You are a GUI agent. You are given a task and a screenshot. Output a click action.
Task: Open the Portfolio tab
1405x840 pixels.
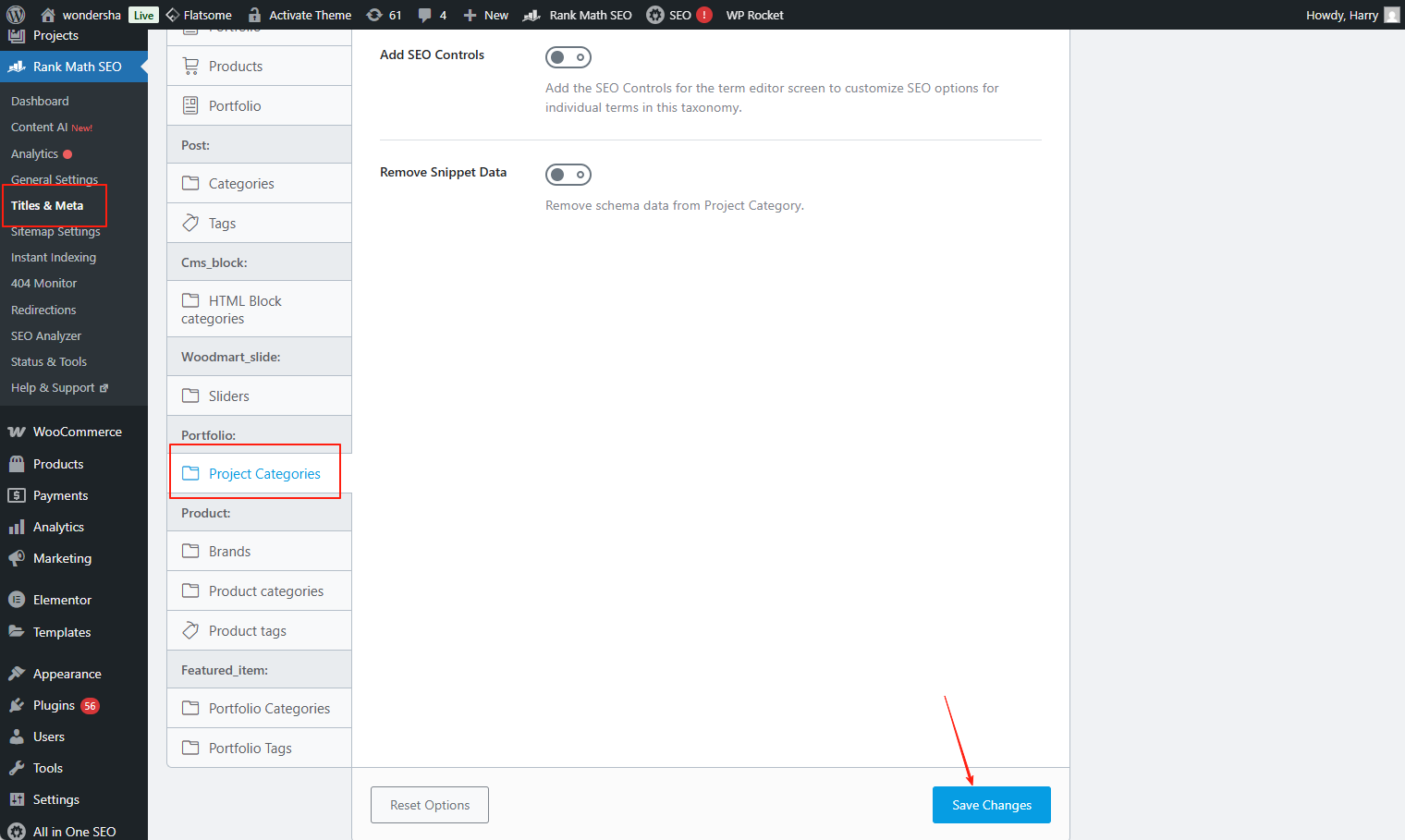coord(259,106)
